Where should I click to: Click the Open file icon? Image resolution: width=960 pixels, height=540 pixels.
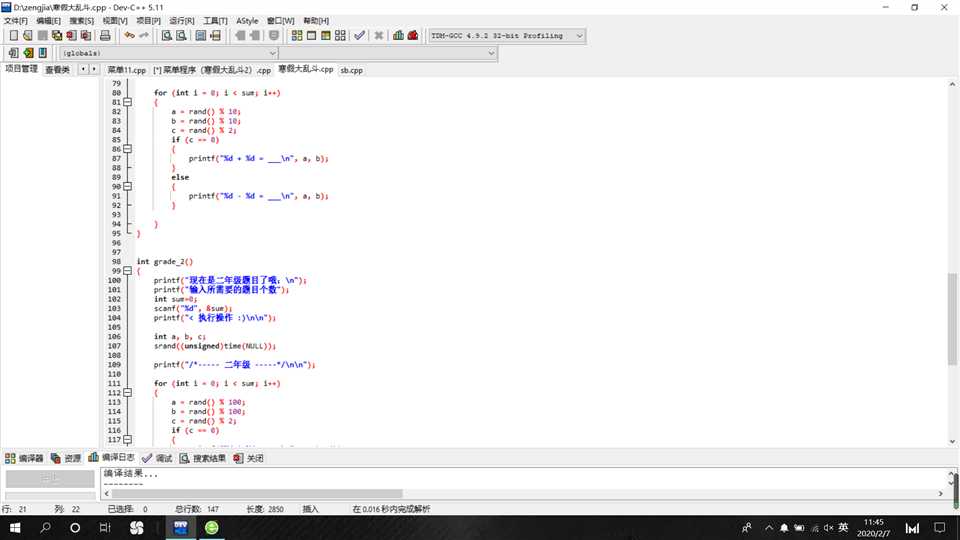[x=28, y=36]
